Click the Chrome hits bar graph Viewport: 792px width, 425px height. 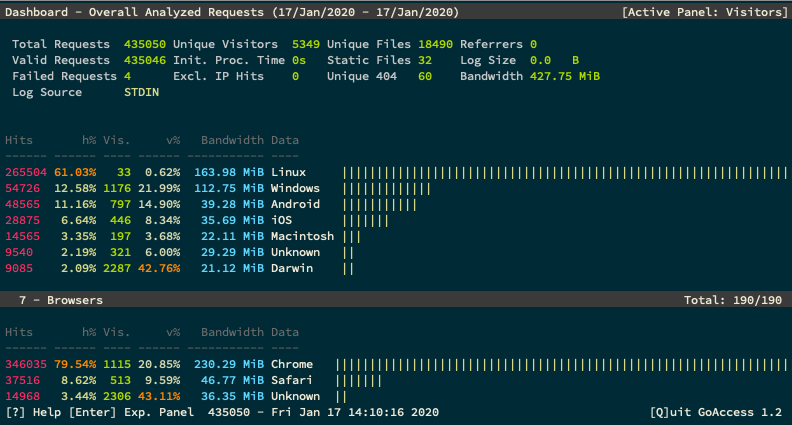click(562, 365)
